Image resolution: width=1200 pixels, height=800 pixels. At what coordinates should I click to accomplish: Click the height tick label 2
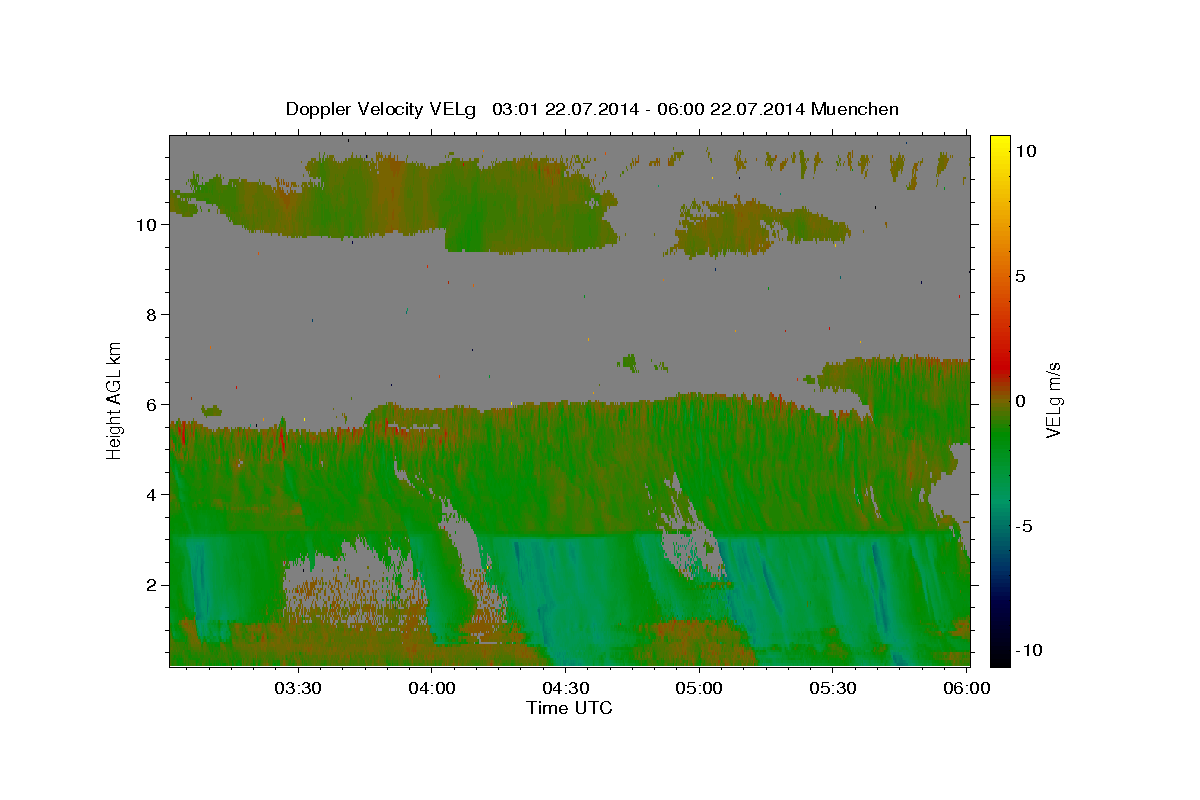[x=152, y=585]
